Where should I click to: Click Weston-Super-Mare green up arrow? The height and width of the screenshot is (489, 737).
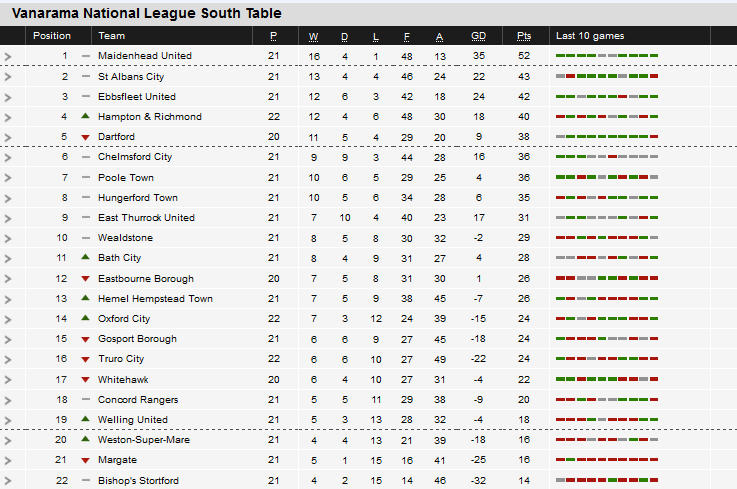85,439
